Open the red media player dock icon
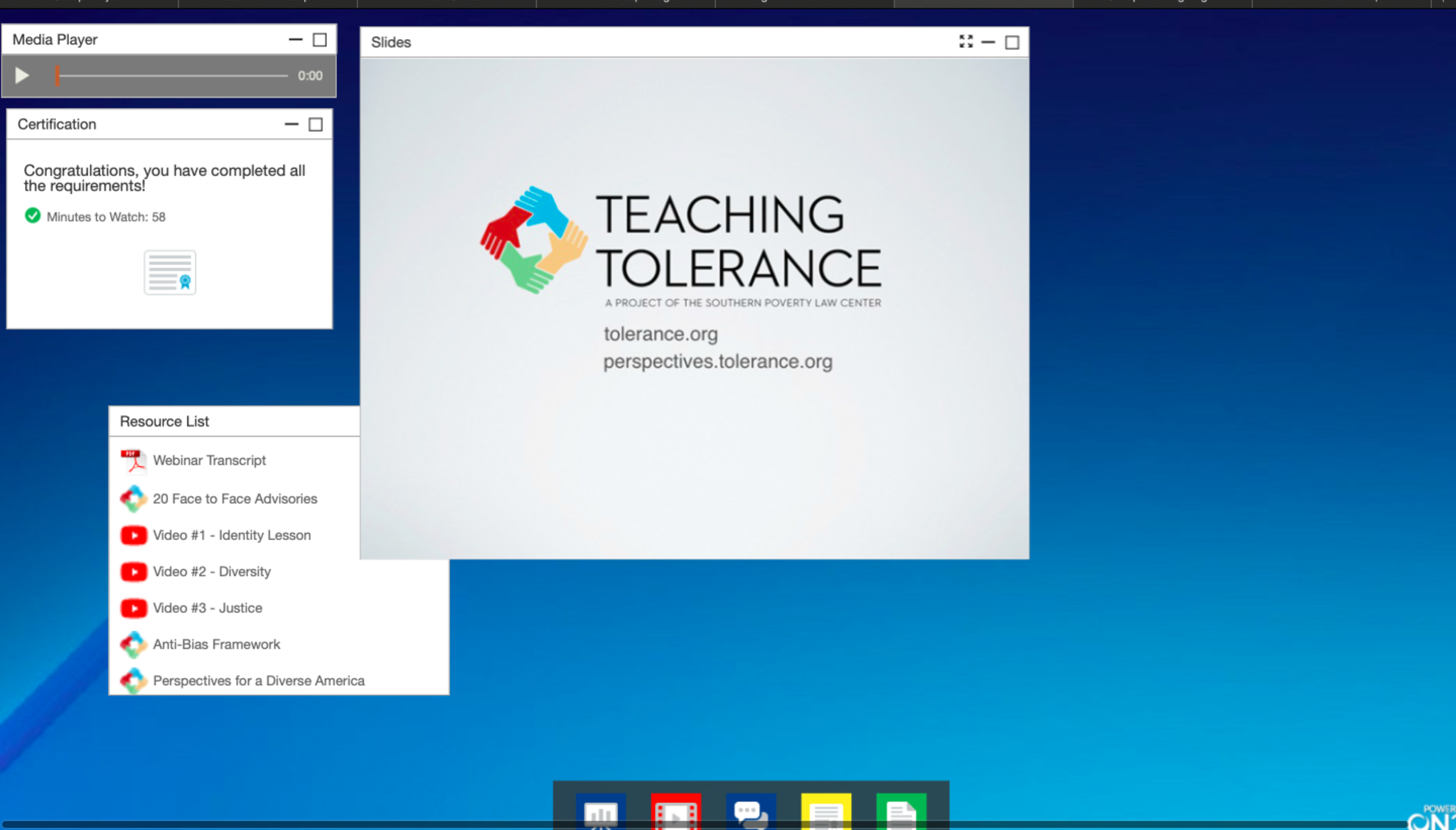1456x830 pixels. [x=675, y=812]
